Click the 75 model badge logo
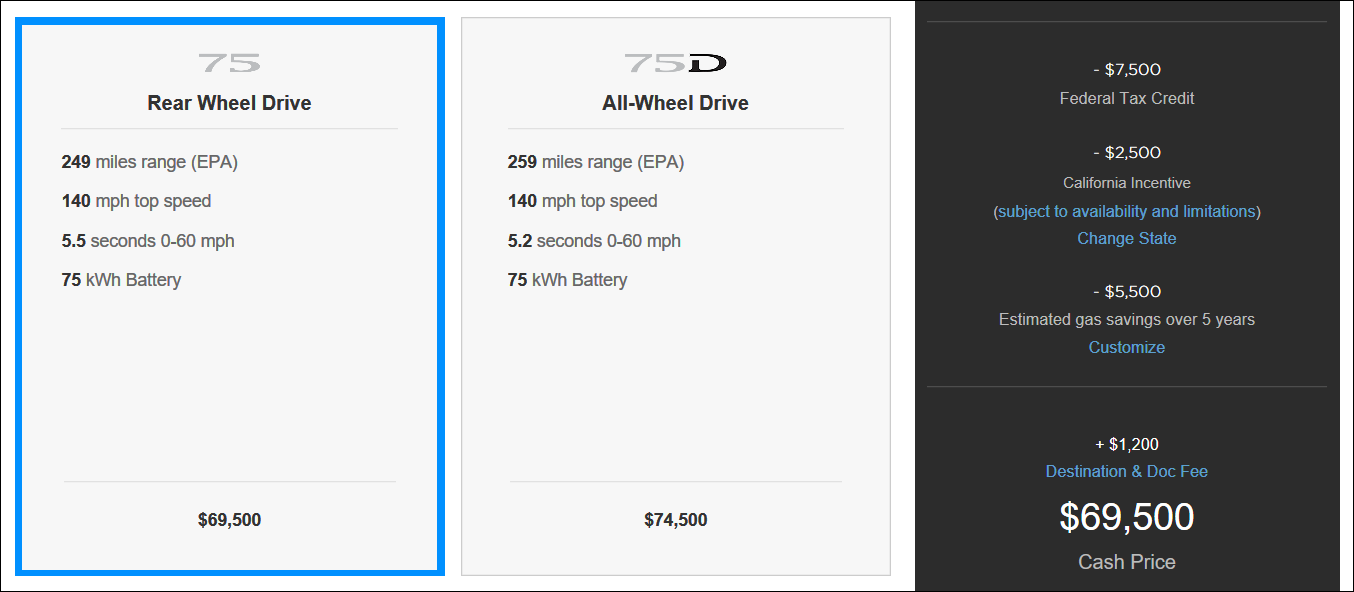Viewport: 1354px width, 592px height. [229, 63]
